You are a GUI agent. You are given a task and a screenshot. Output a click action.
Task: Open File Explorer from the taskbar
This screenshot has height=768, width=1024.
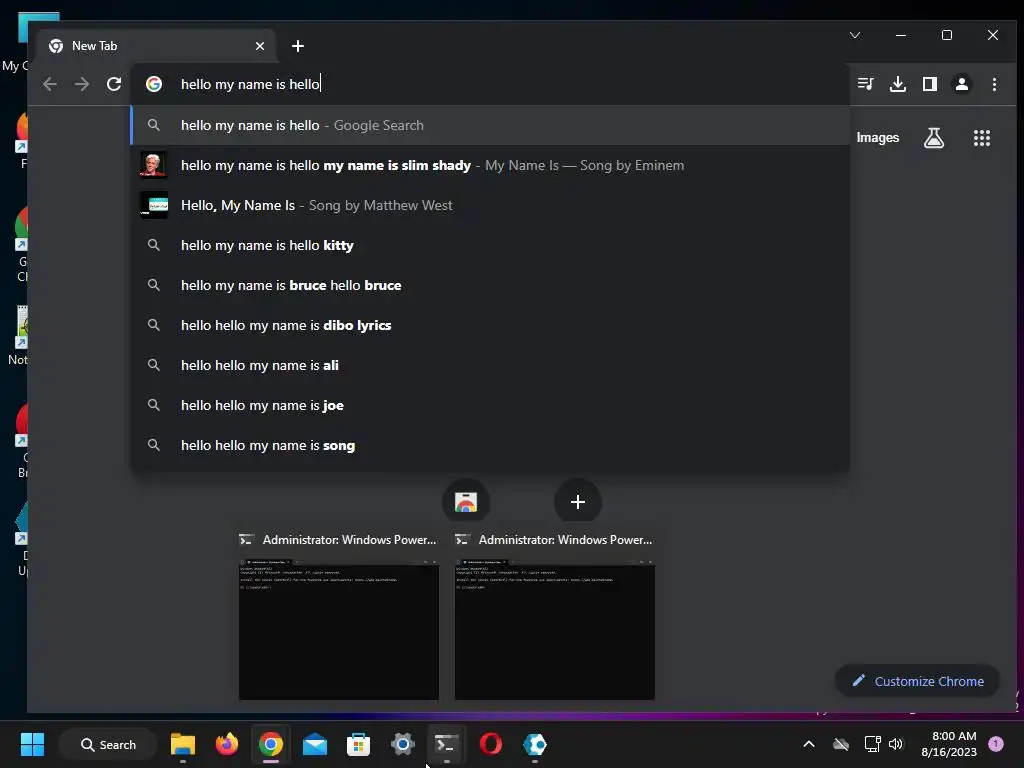tap(183, 744)
